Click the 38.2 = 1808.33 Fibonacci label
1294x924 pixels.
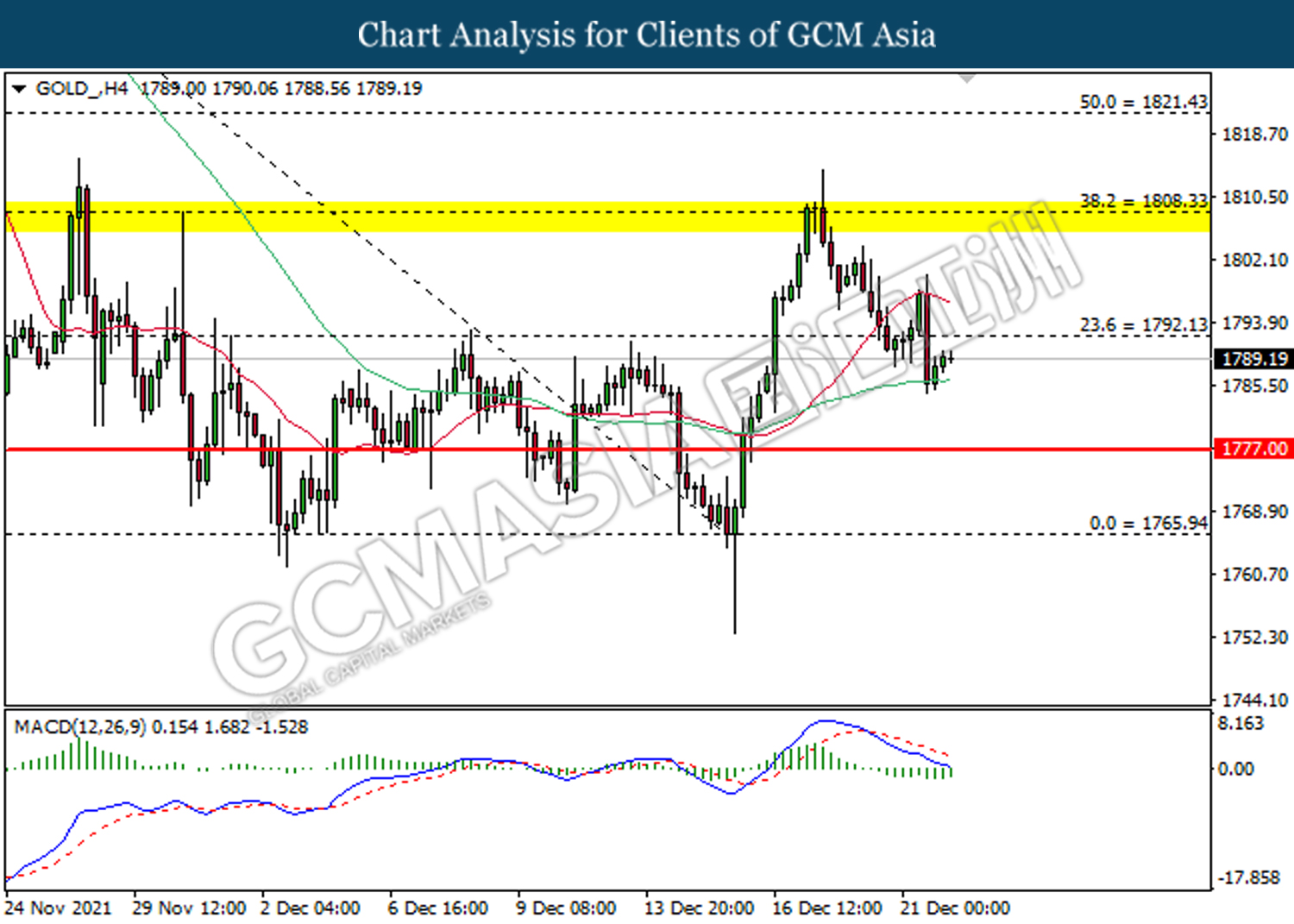(x=1144, y=200)
